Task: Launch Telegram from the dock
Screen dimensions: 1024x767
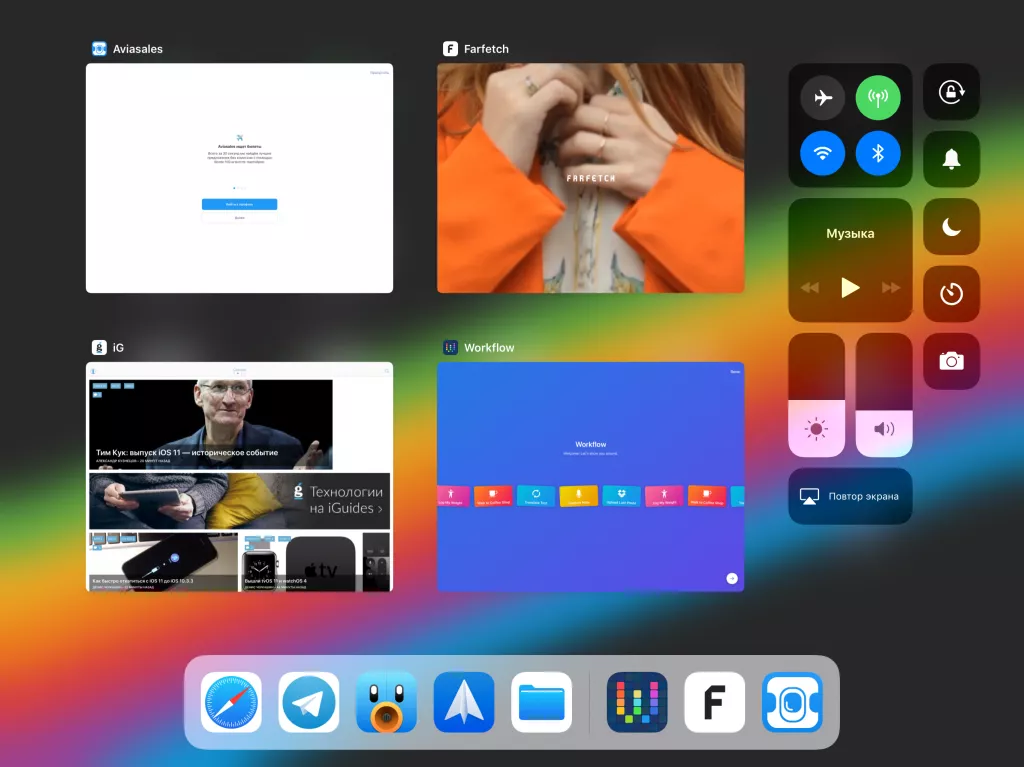Action: coord(309,701)
